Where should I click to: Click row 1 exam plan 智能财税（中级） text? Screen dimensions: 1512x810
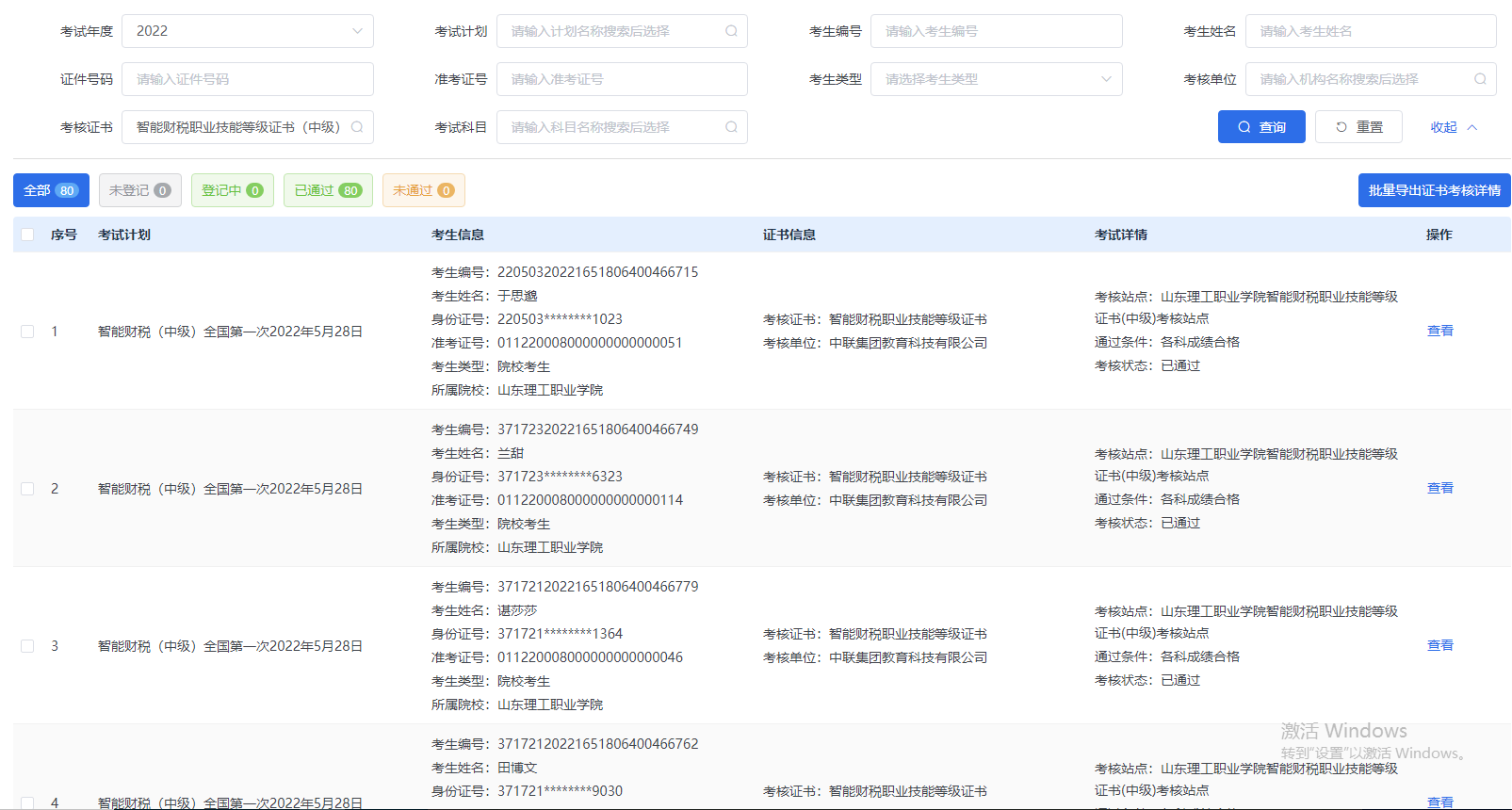[x=230, y=332]
